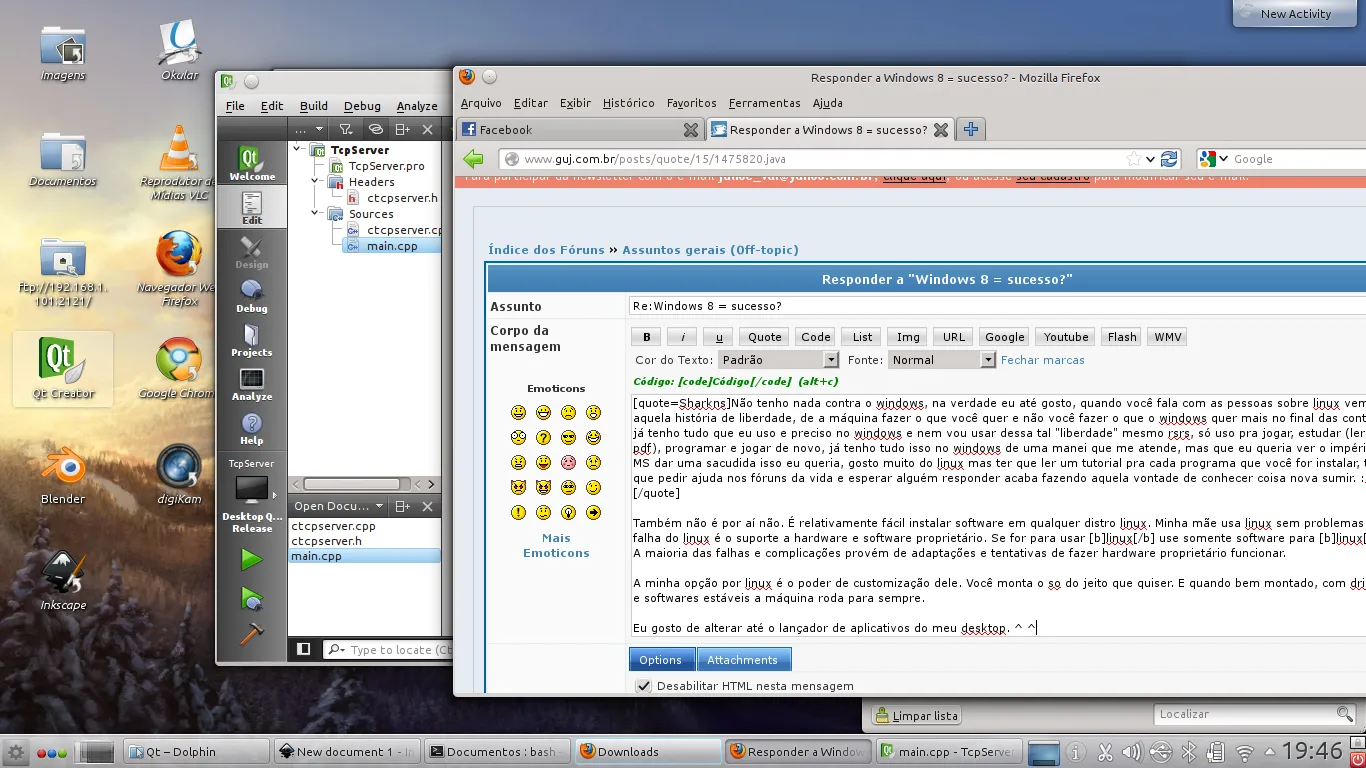The height and width of the screenshot is (768, 1366).
Task: Click the Assunto subject input field
Action: tap(997, 306)
